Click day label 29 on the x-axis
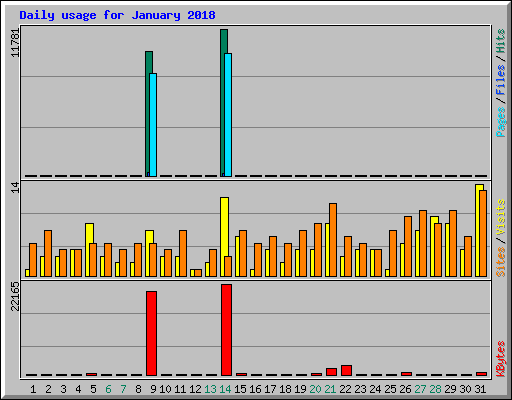Screen dimensions: 512x400 (x=450, y=389)
